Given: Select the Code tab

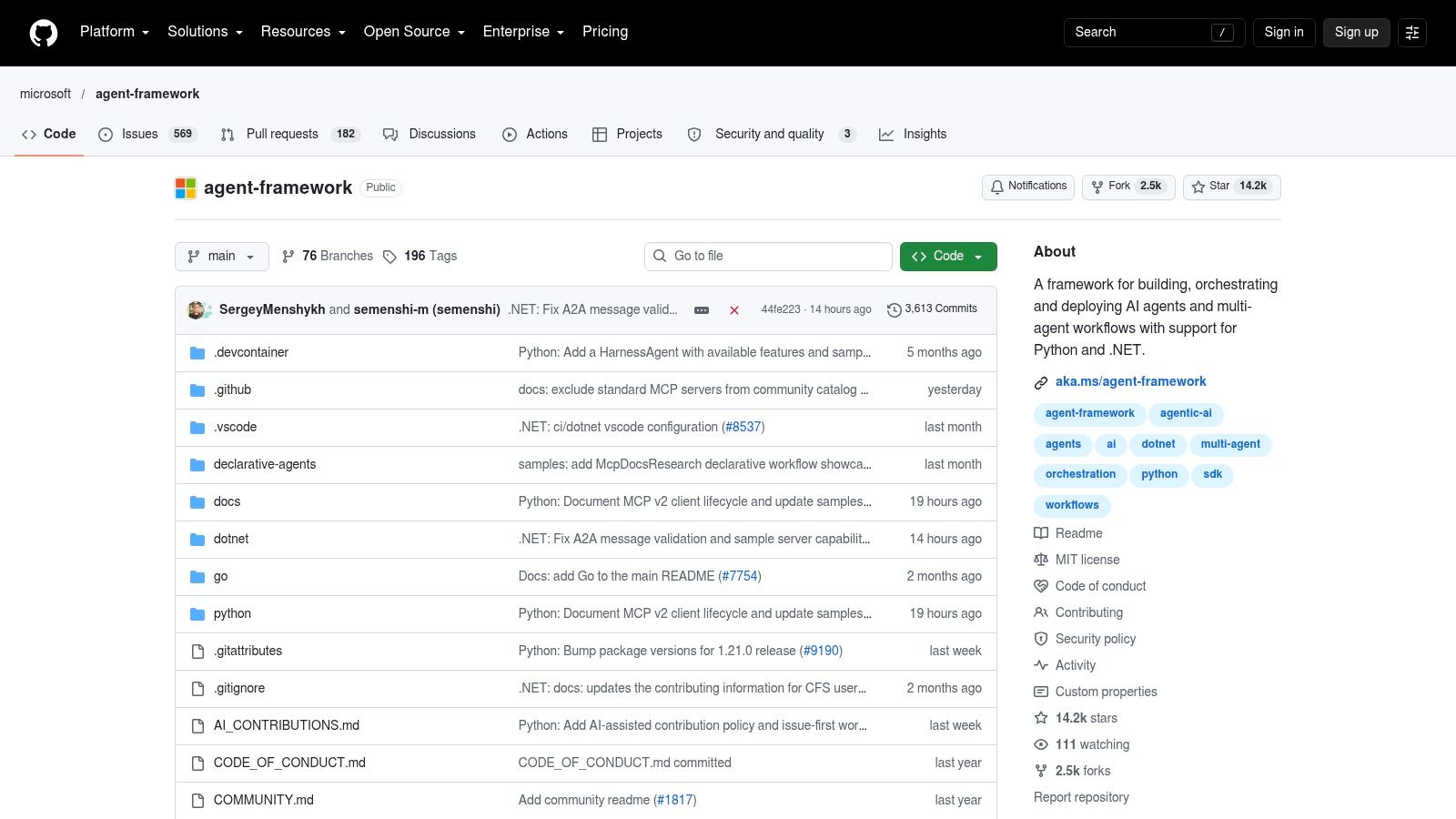Looking at the screenshot, I should (x=49, y=134).
